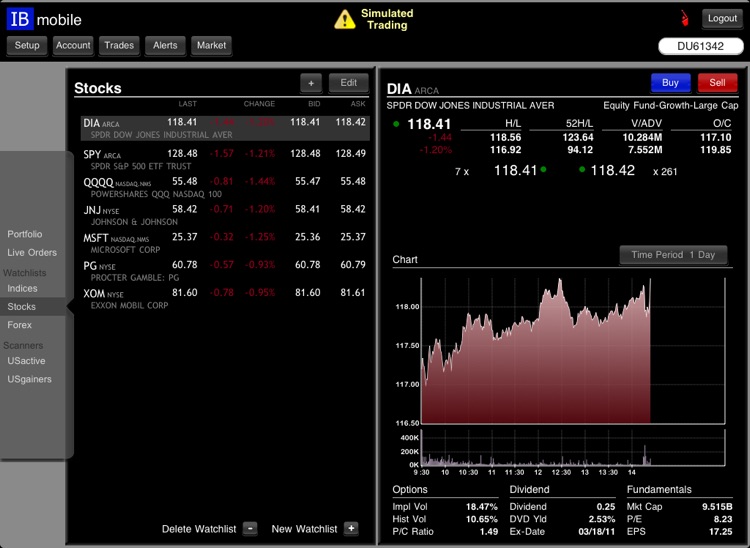Select the JNJ NYSE row
The image size is (750, 548).
225,215
